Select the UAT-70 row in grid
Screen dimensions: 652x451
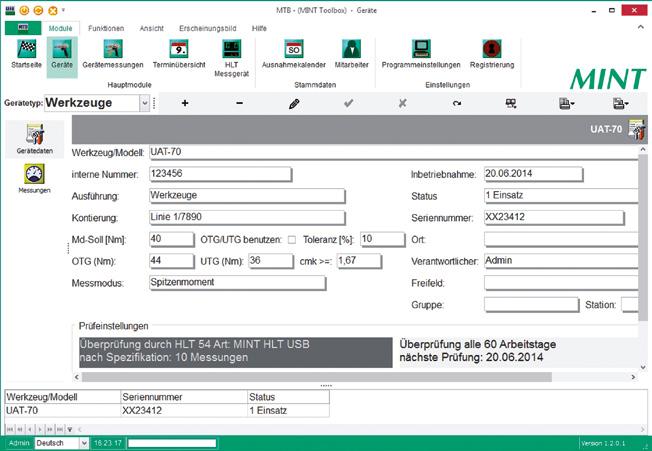point(167,410)
